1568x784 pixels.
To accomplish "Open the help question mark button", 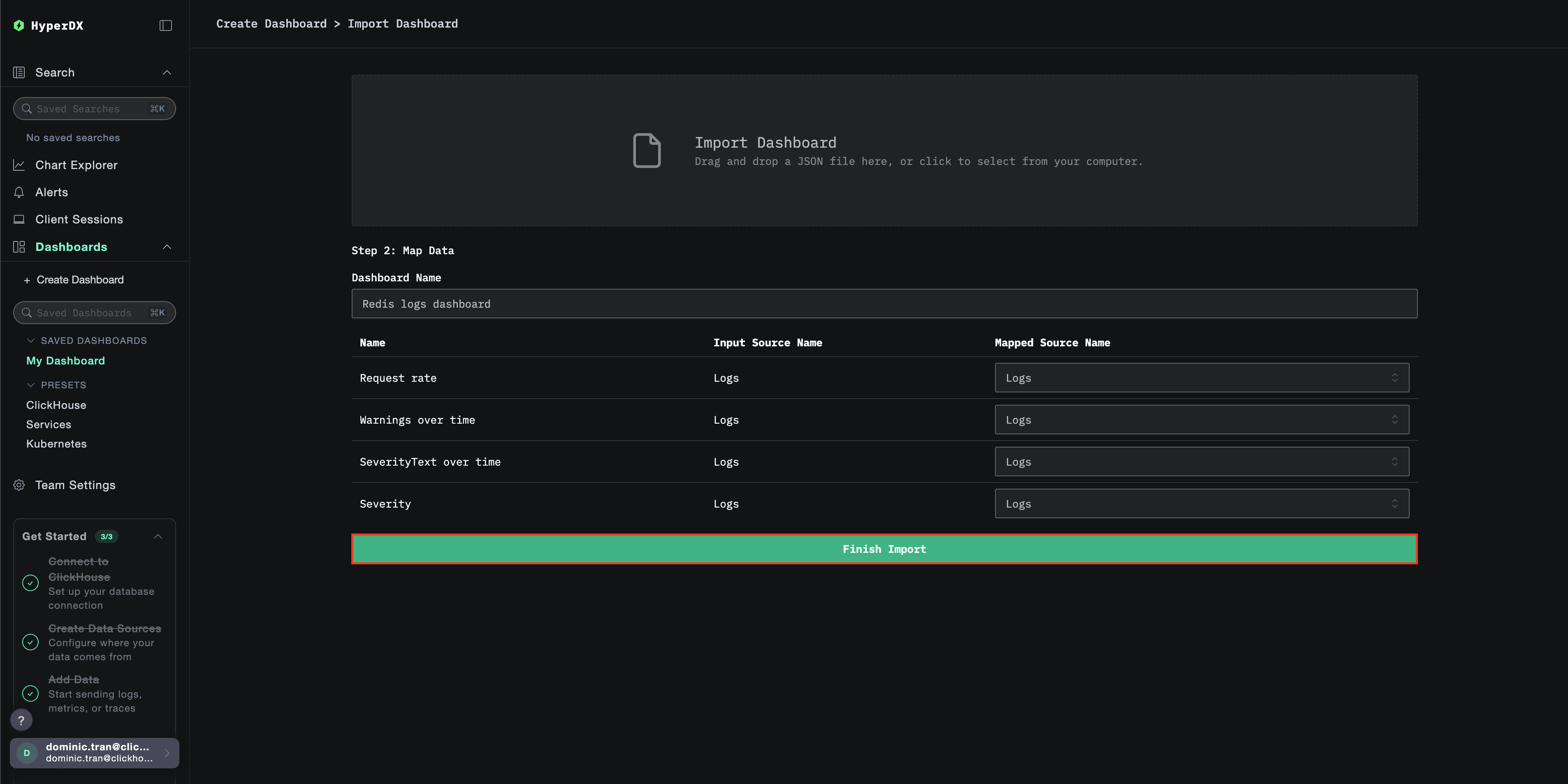I will tap(21, 720).
